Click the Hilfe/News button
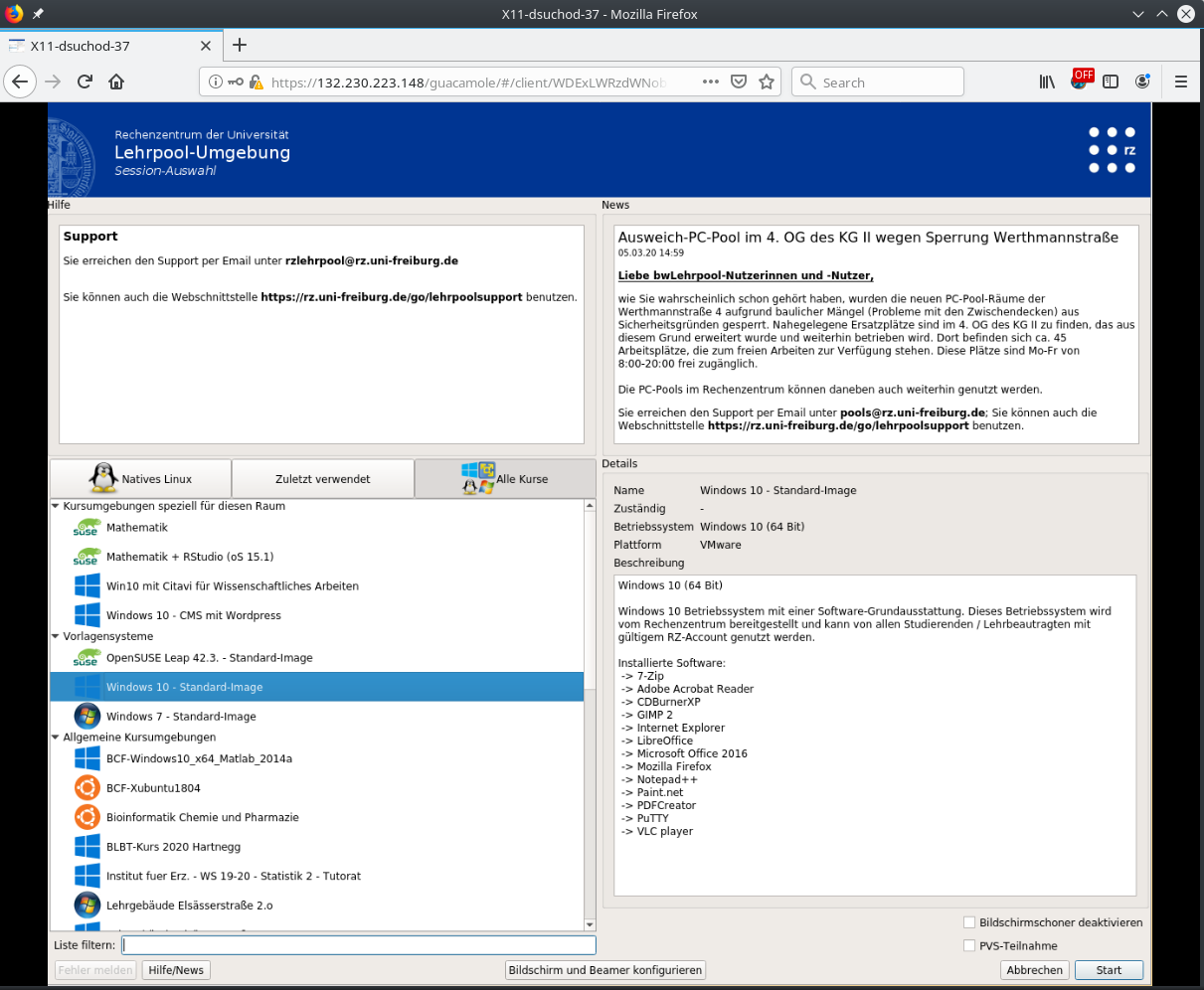 176,970
